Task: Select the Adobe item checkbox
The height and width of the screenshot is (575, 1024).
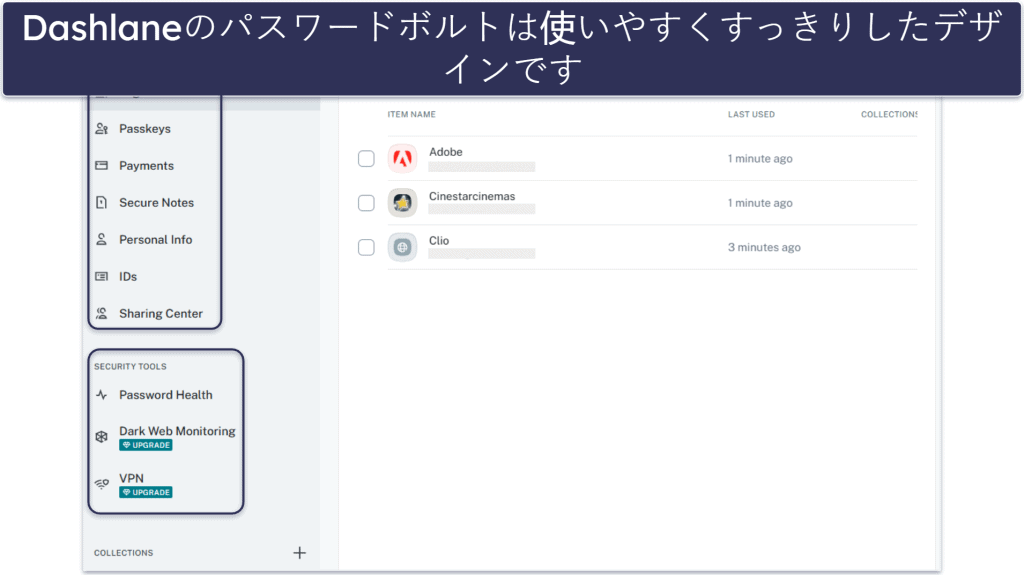Action: click(x=366, y=159)
